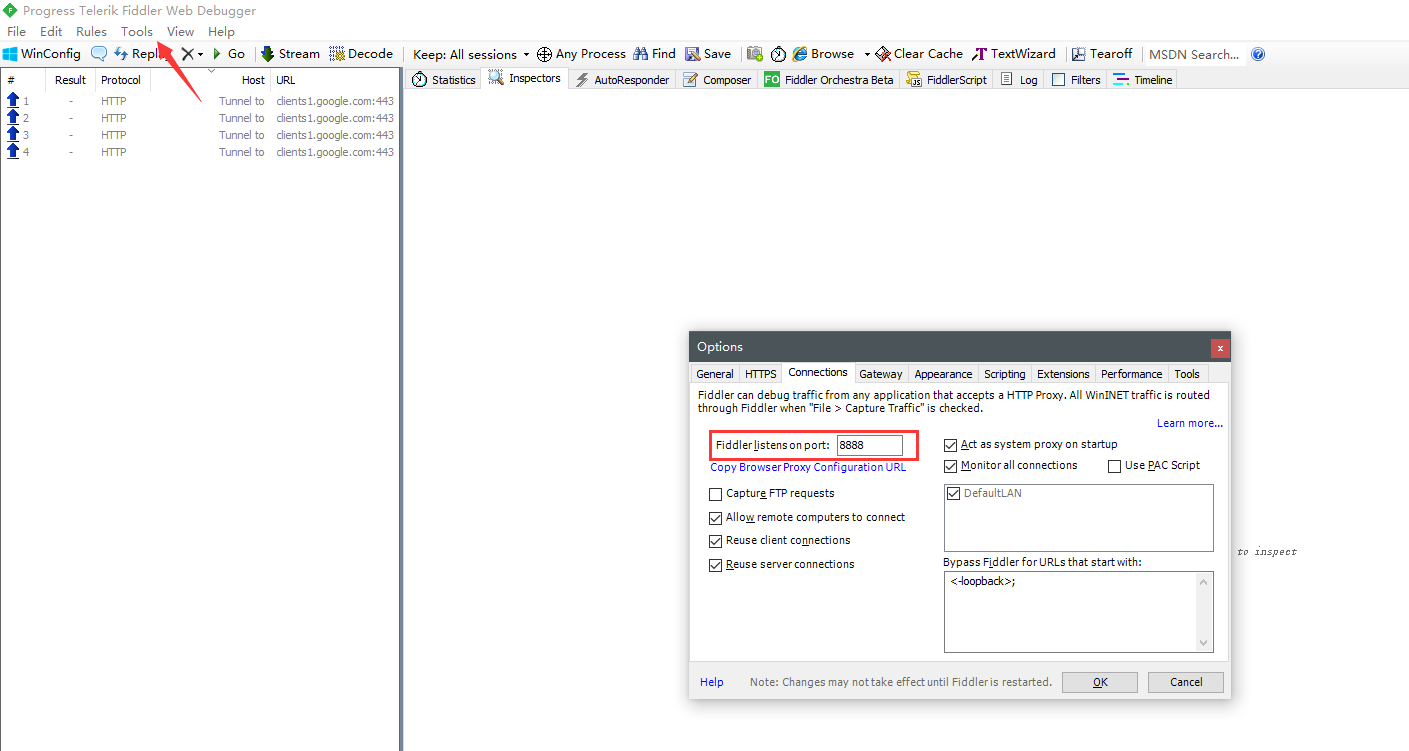The image size is (1409, 751).
Task: Open WinConfig from the toolbar
Action: 41,54
